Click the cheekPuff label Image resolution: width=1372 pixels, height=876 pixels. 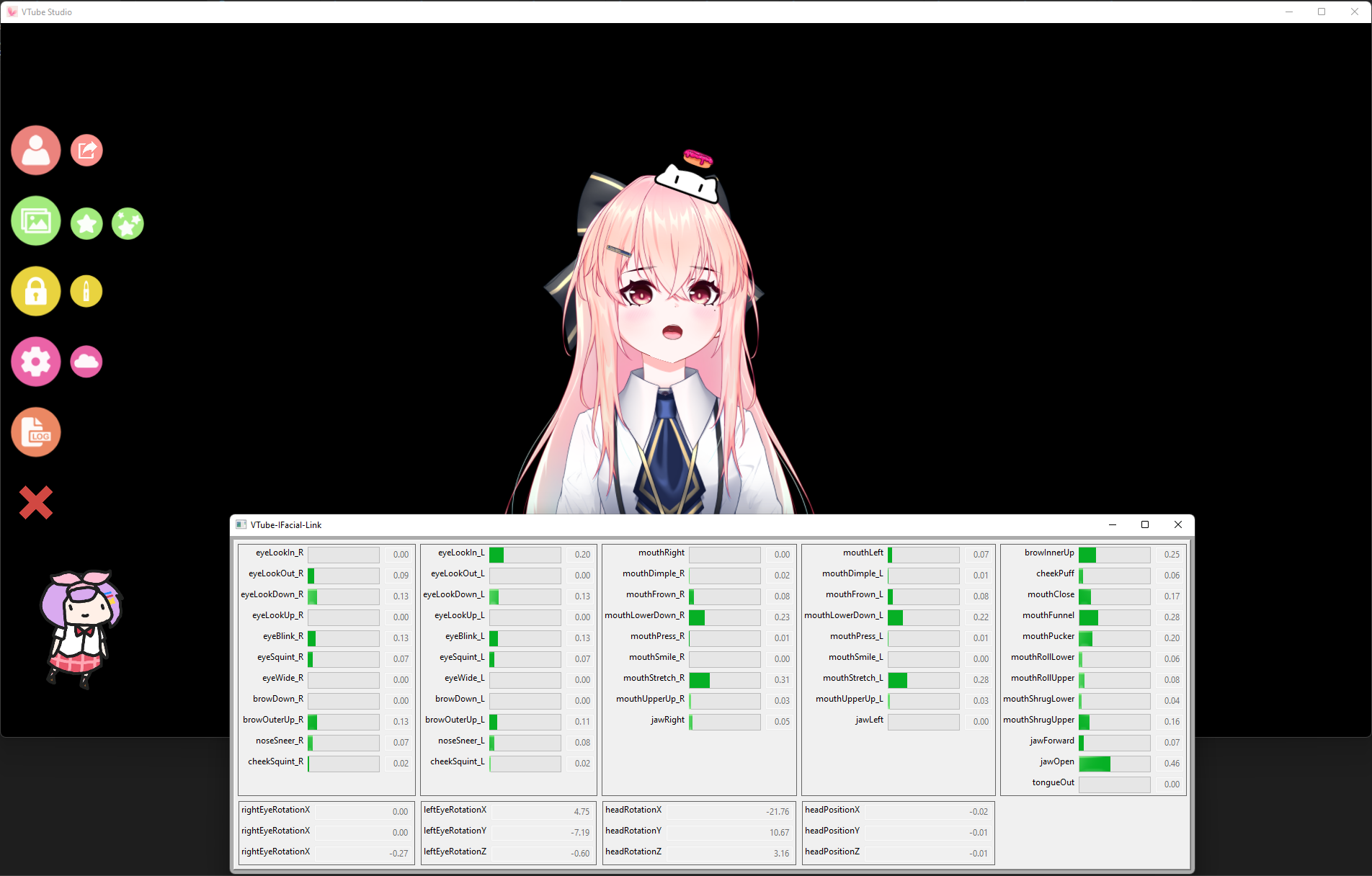click(1056, 573)
